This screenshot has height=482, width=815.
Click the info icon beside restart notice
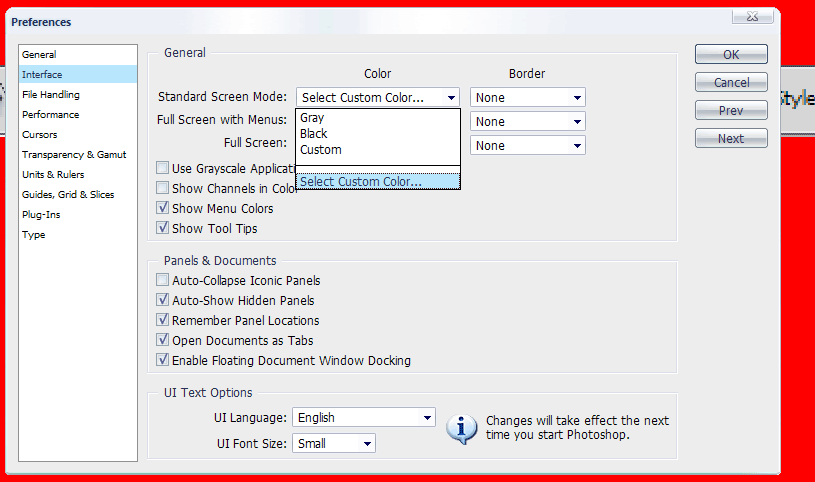(x=461, y=428)
